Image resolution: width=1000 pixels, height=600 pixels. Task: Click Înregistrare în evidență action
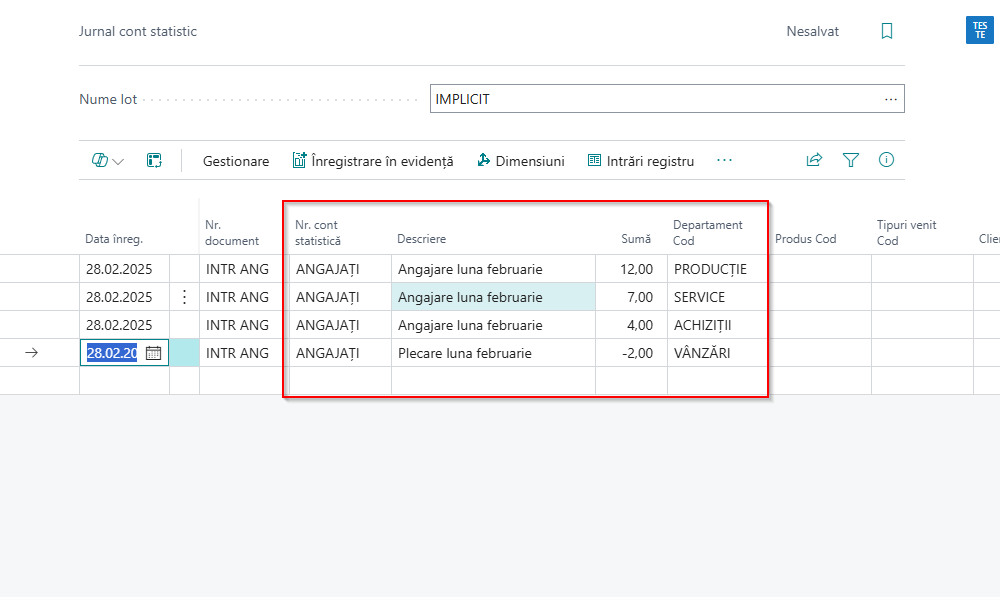pos(373,161)
